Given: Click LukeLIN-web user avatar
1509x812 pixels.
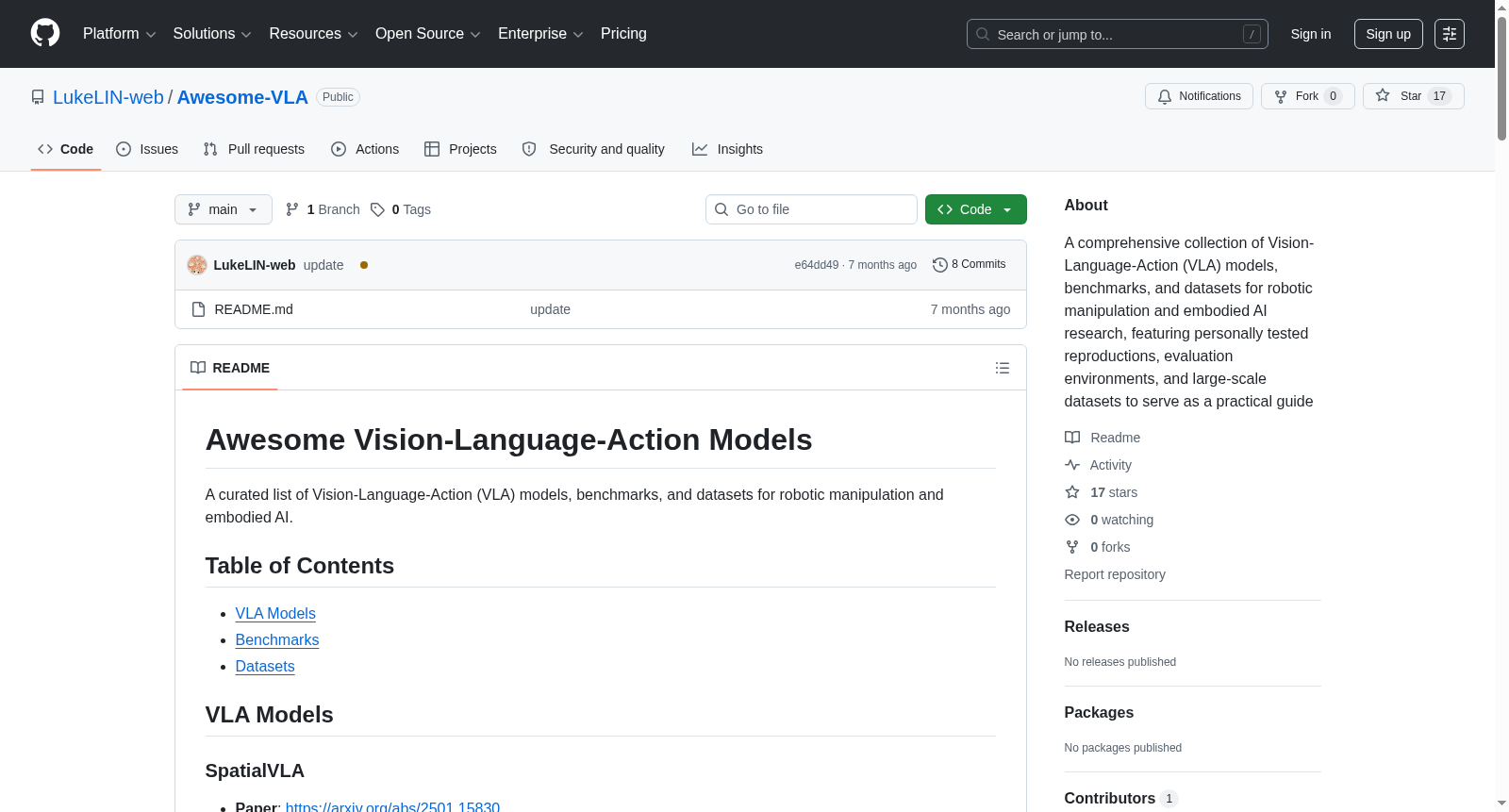Looking at the screenshot, I should (x=197, y=265).
